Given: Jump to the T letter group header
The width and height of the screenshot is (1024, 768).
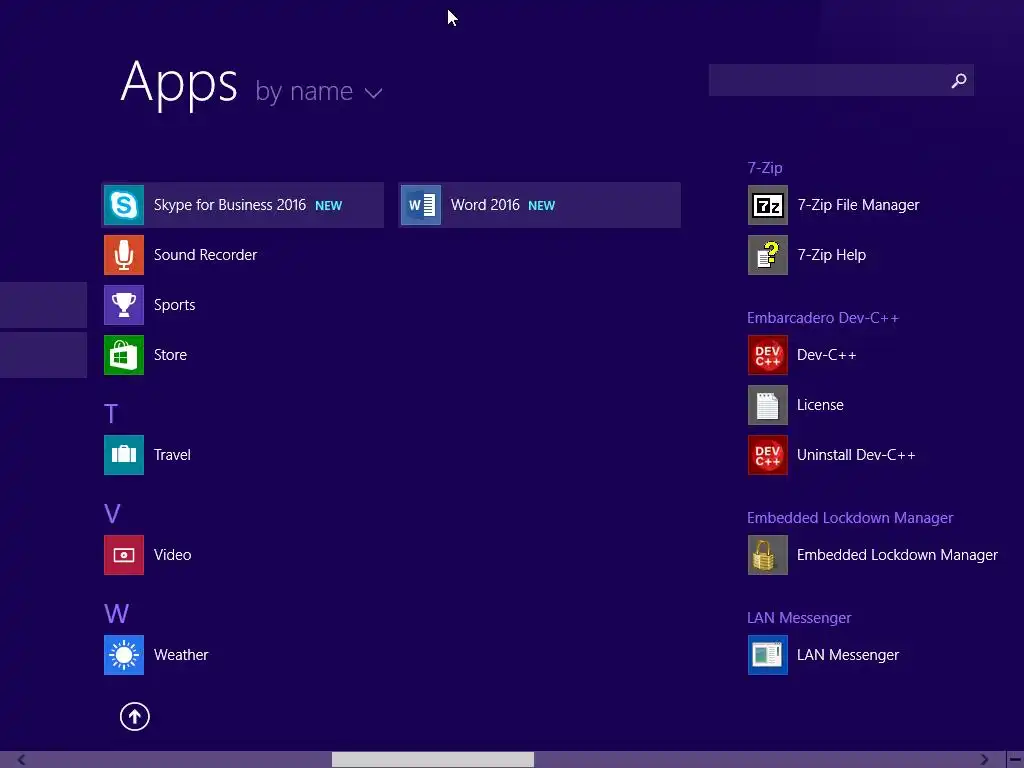Looking at the screenshot, I should pos(111,413).
